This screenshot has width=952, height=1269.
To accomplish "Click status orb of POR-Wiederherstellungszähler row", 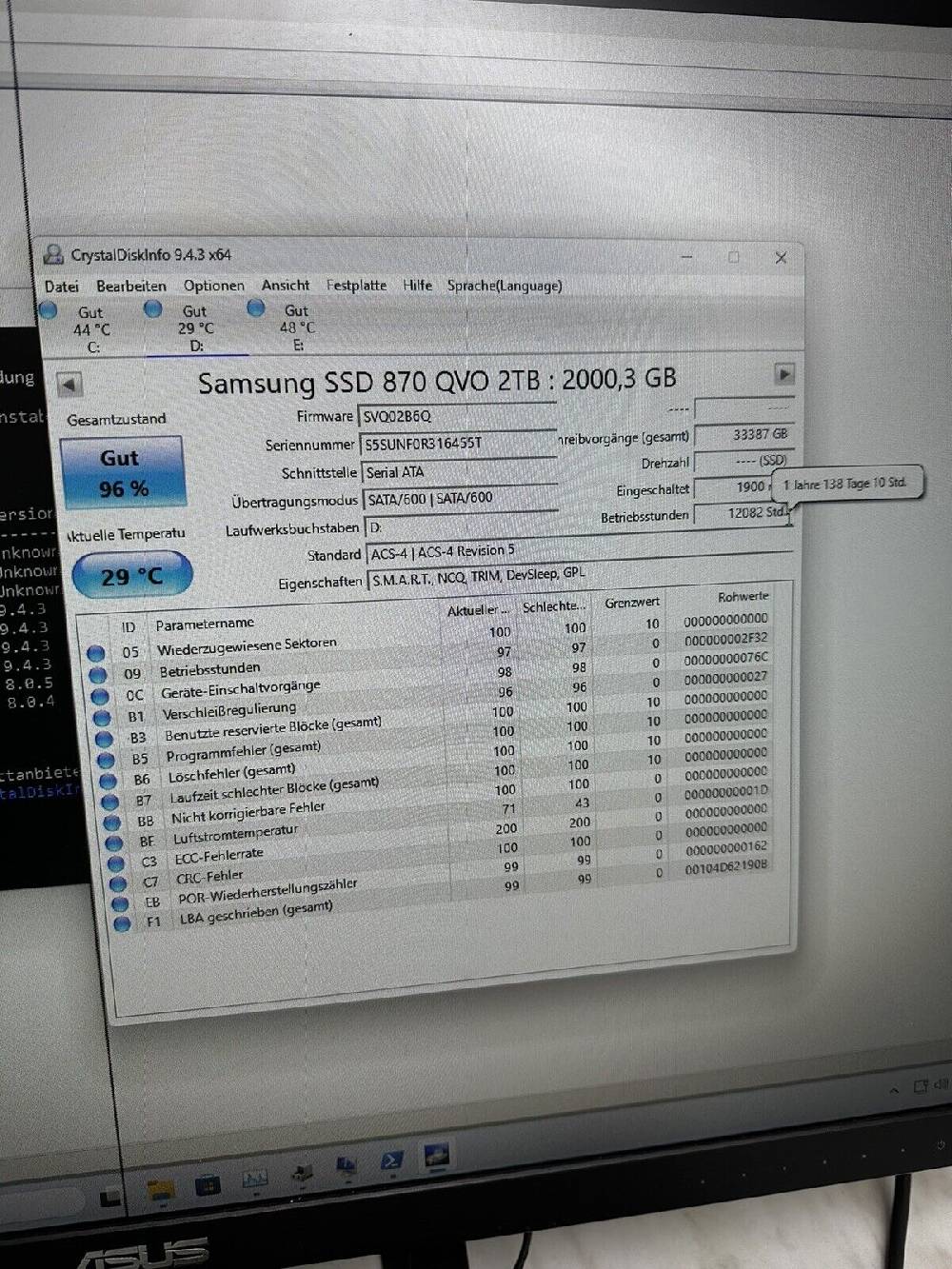I will pyautogui.click(x=121, y=904).
